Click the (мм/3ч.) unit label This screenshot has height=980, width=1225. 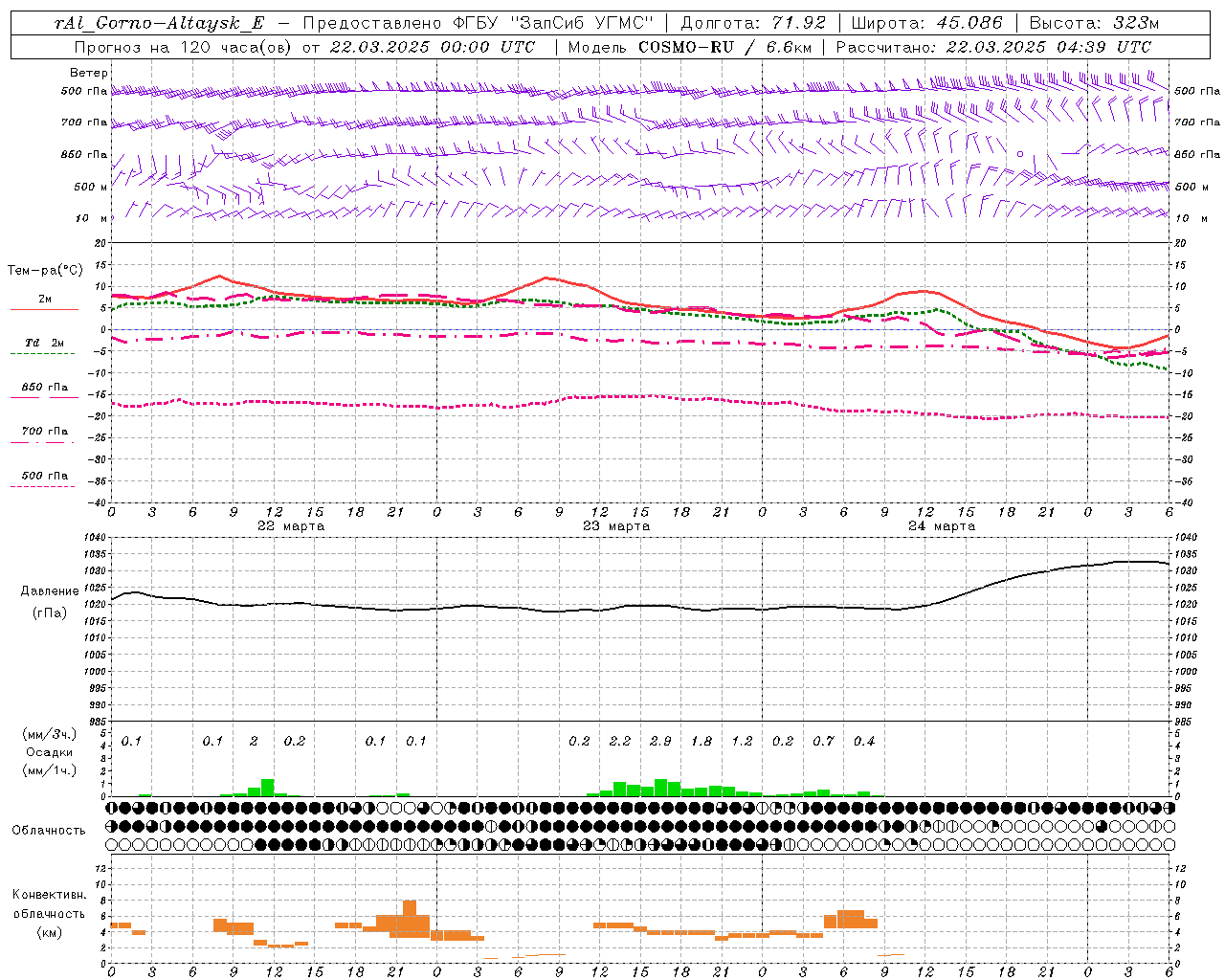click(x=50, y=734)
